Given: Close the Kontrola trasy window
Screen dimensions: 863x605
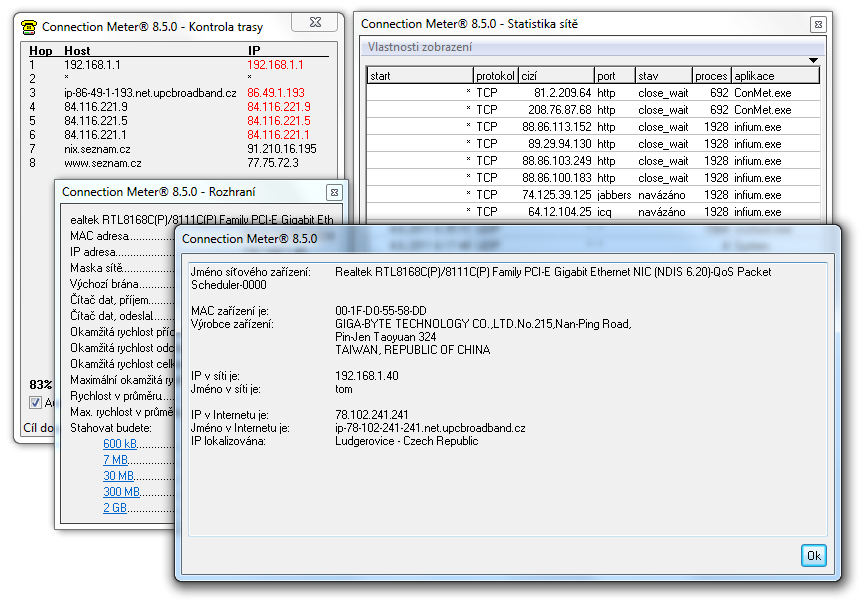Looking at the screenshot, I should pos(315,22).
